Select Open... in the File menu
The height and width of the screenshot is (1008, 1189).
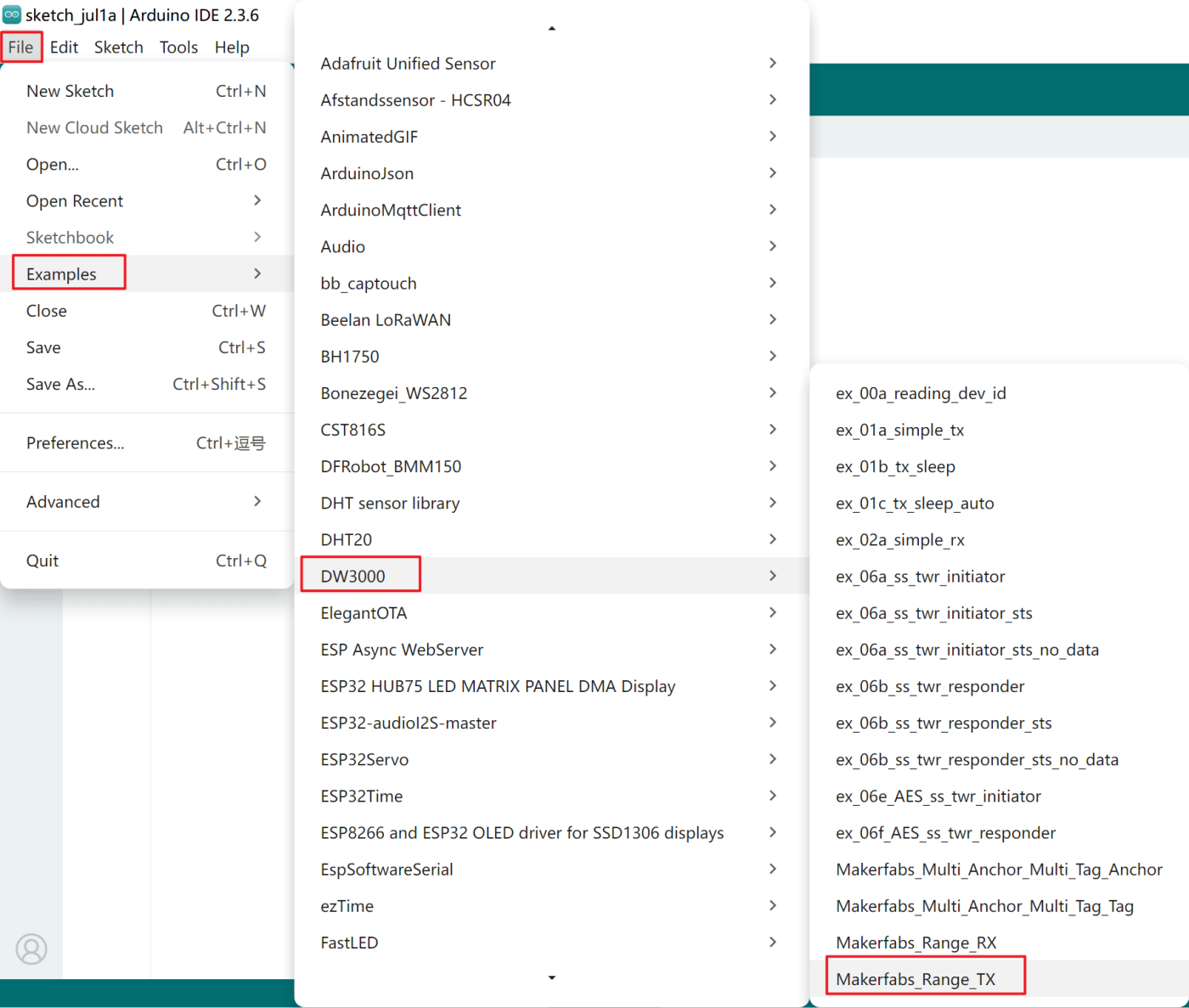pos(147,164)
